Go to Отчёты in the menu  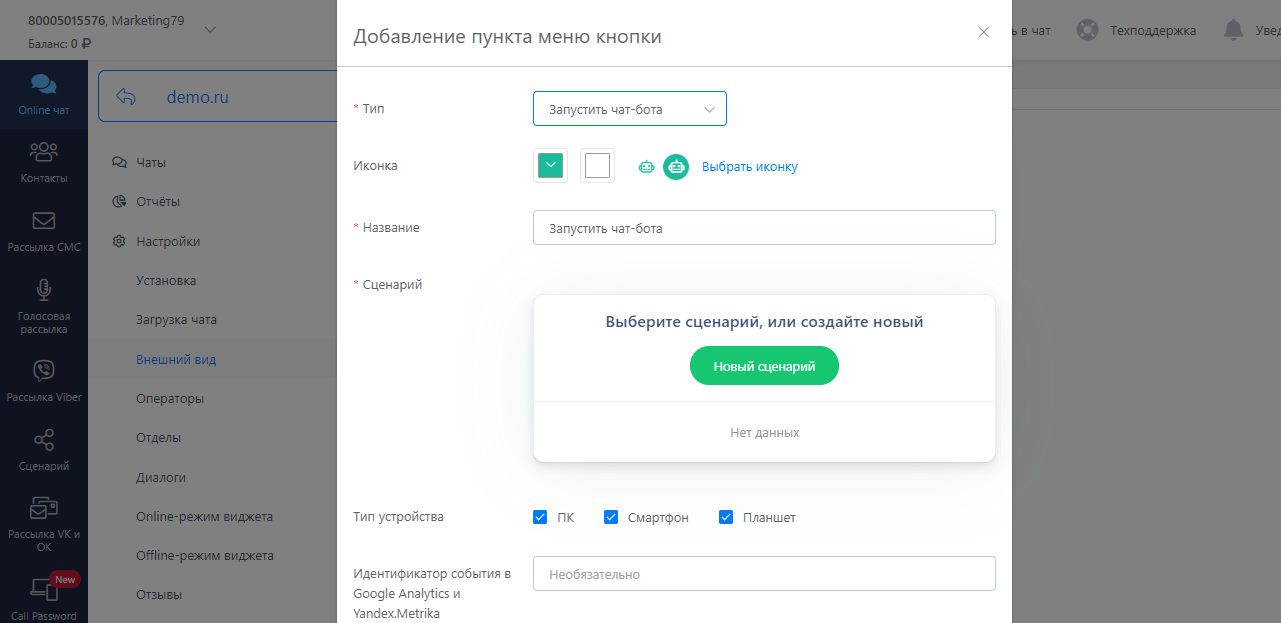click(x=158, y=201)
